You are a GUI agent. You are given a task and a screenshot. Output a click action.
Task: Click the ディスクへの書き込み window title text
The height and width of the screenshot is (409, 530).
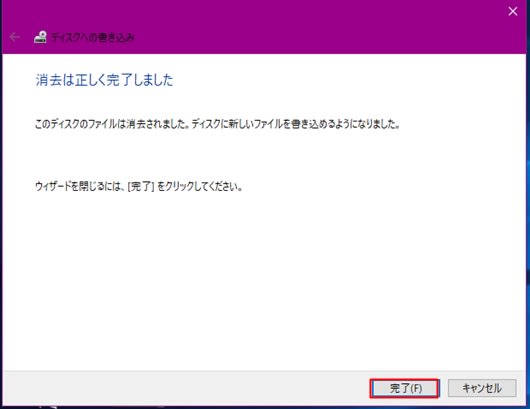tap(93, 37)
